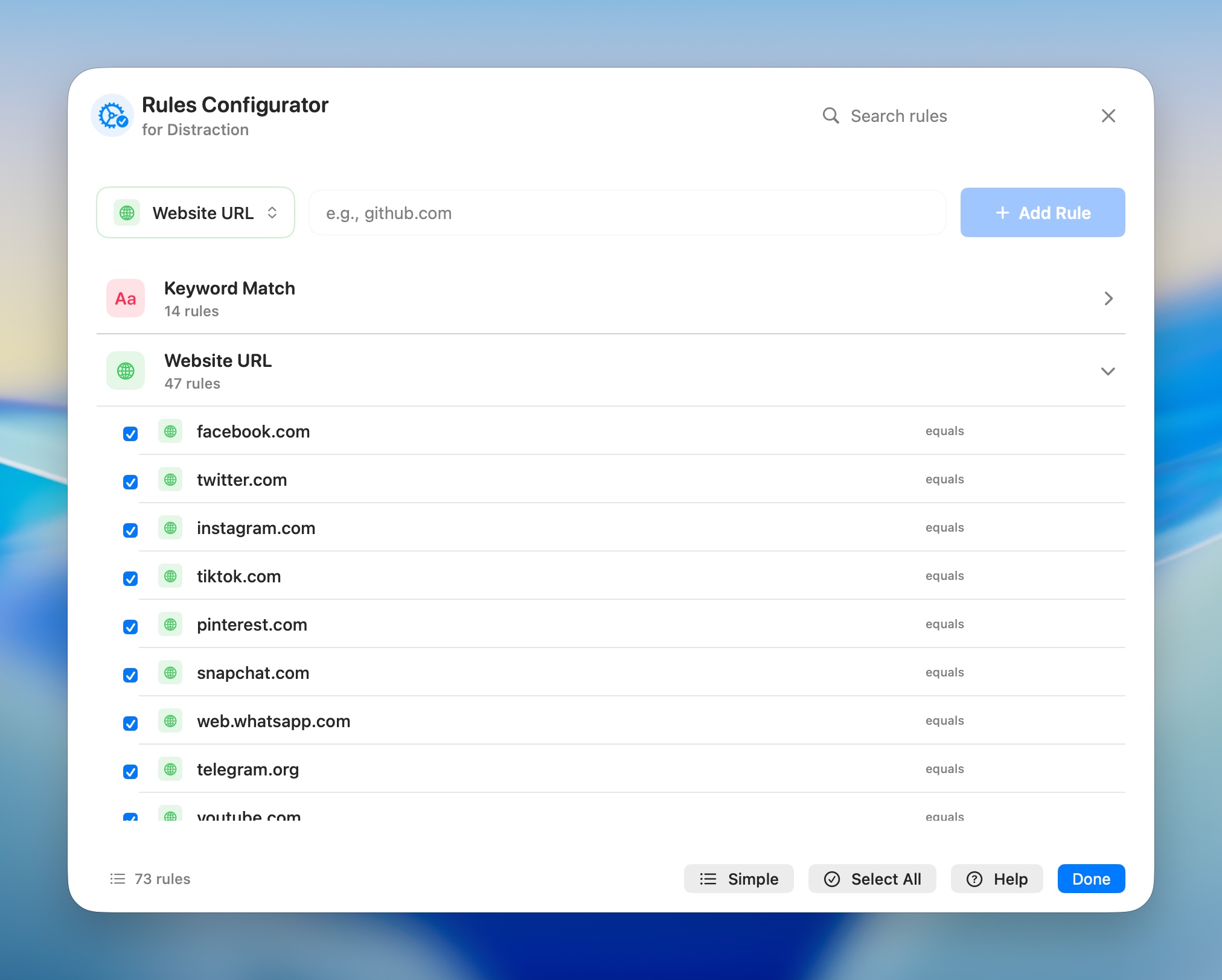
Task: Click the checkmark circle icon on Select All
Action: coord(833,879)
